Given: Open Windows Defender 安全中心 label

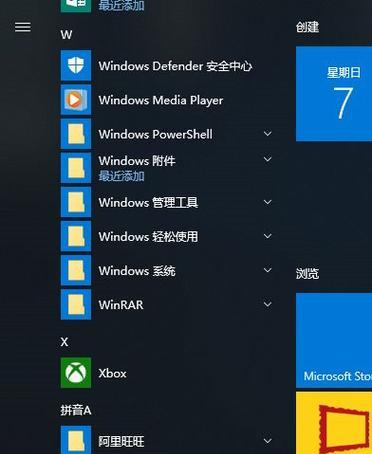Looking at the screenshot, I should point(175,66).
